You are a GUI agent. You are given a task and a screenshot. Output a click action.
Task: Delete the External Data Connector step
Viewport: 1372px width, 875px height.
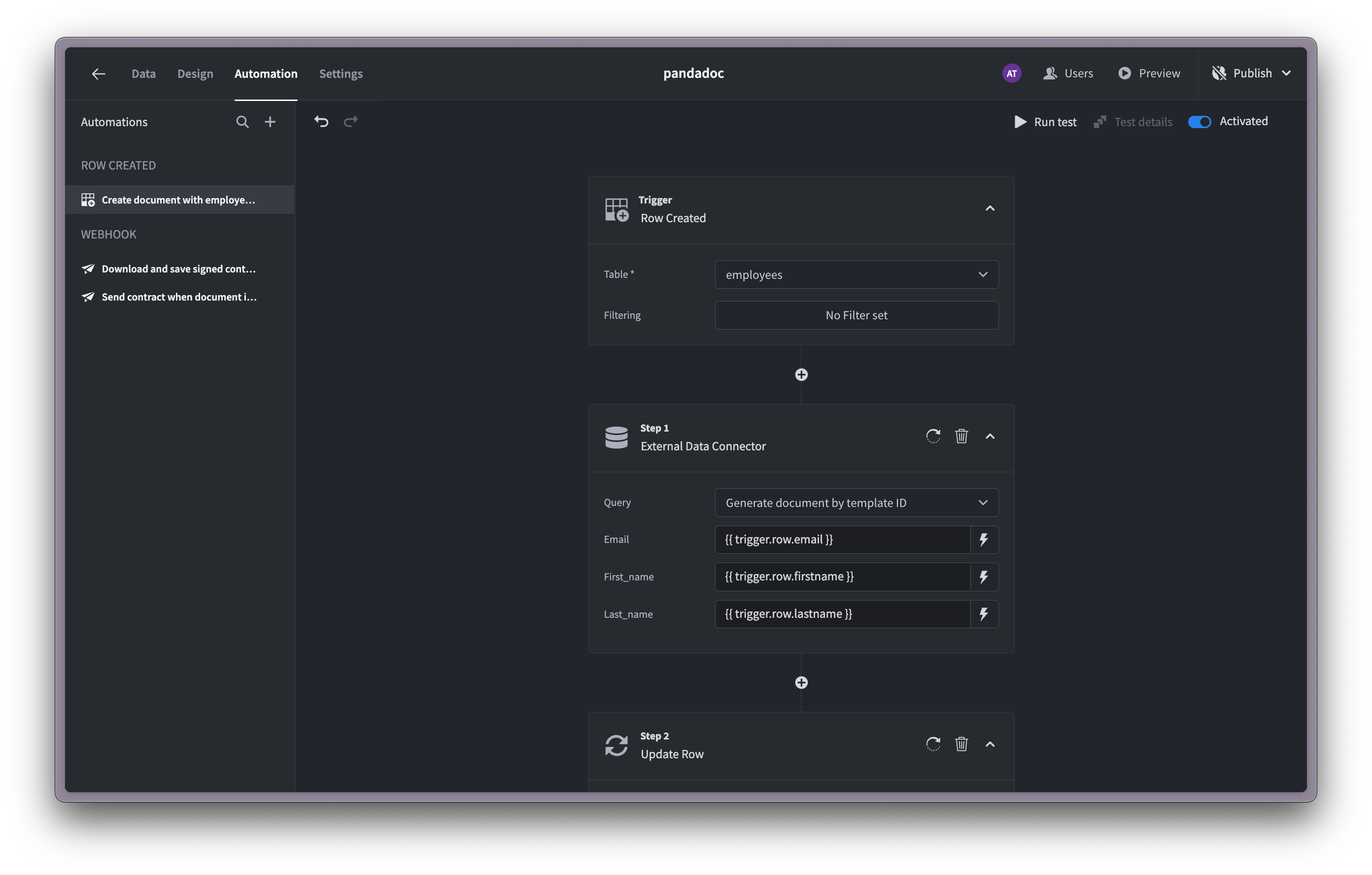(962, 436)
